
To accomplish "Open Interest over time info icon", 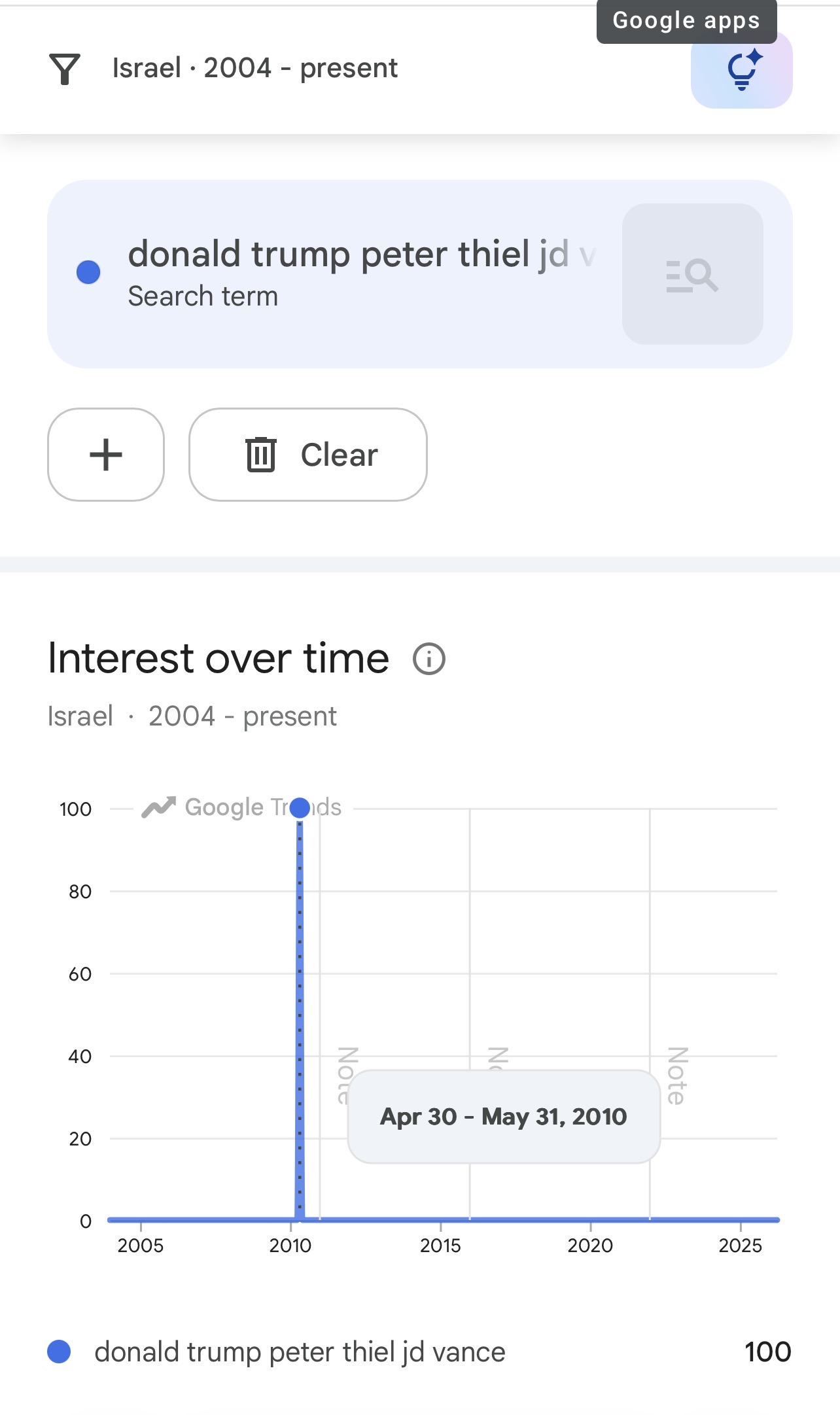I will tap(429, 659).
